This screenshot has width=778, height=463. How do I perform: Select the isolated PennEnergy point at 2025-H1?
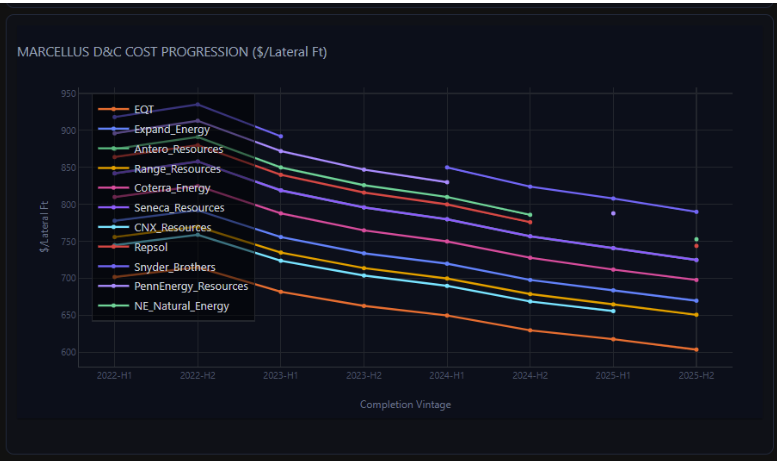click(x=613, y=213)
